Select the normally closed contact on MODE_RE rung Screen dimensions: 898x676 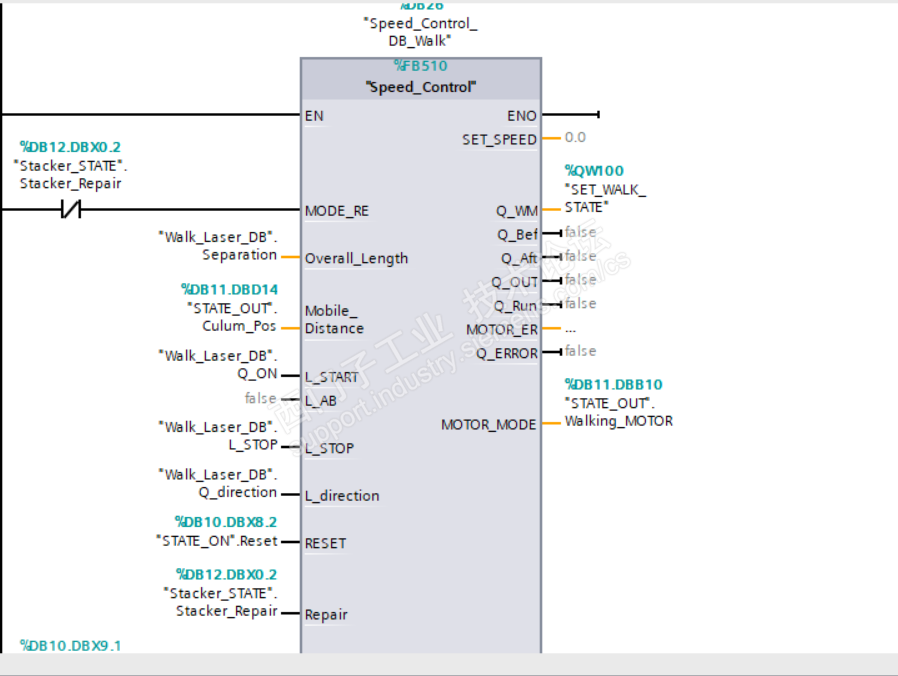[x=71, y=209]
